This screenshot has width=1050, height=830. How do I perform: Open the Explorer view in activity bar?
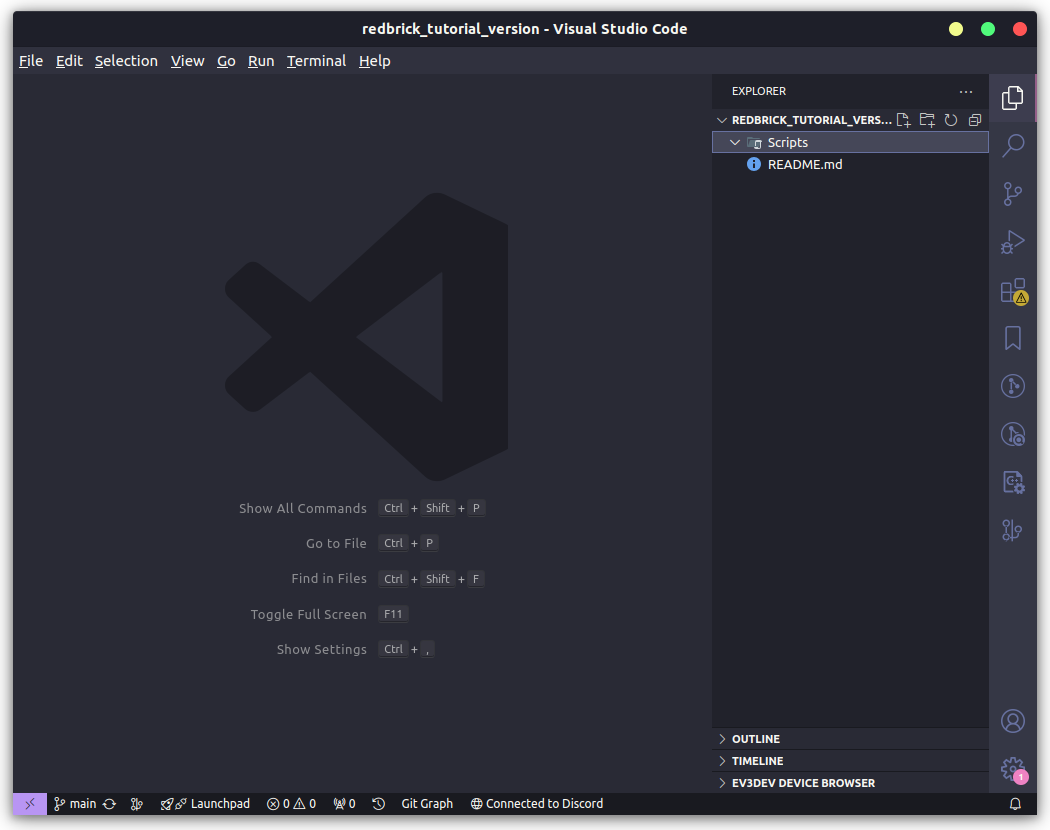click(x=1012, y=98)
